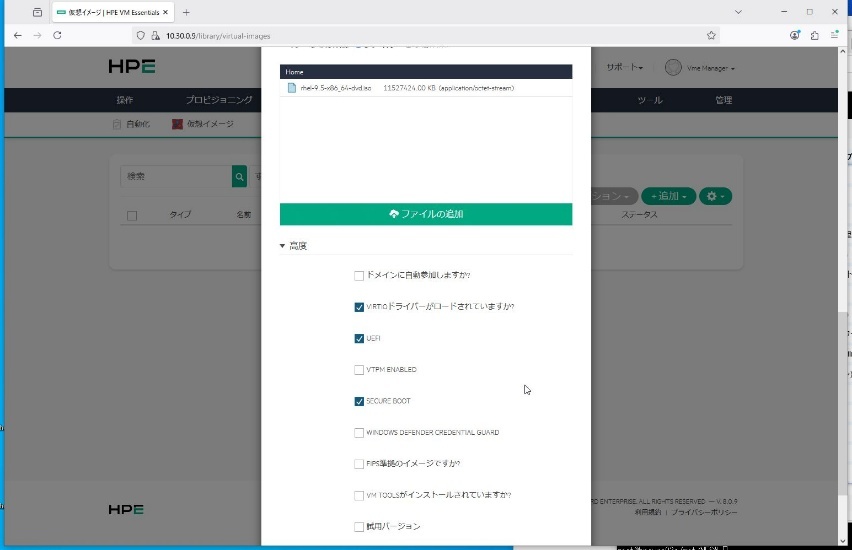Uncheck the UEFI checkbox
The height and width of the screenshot is (550, 852).
[359, 339]
